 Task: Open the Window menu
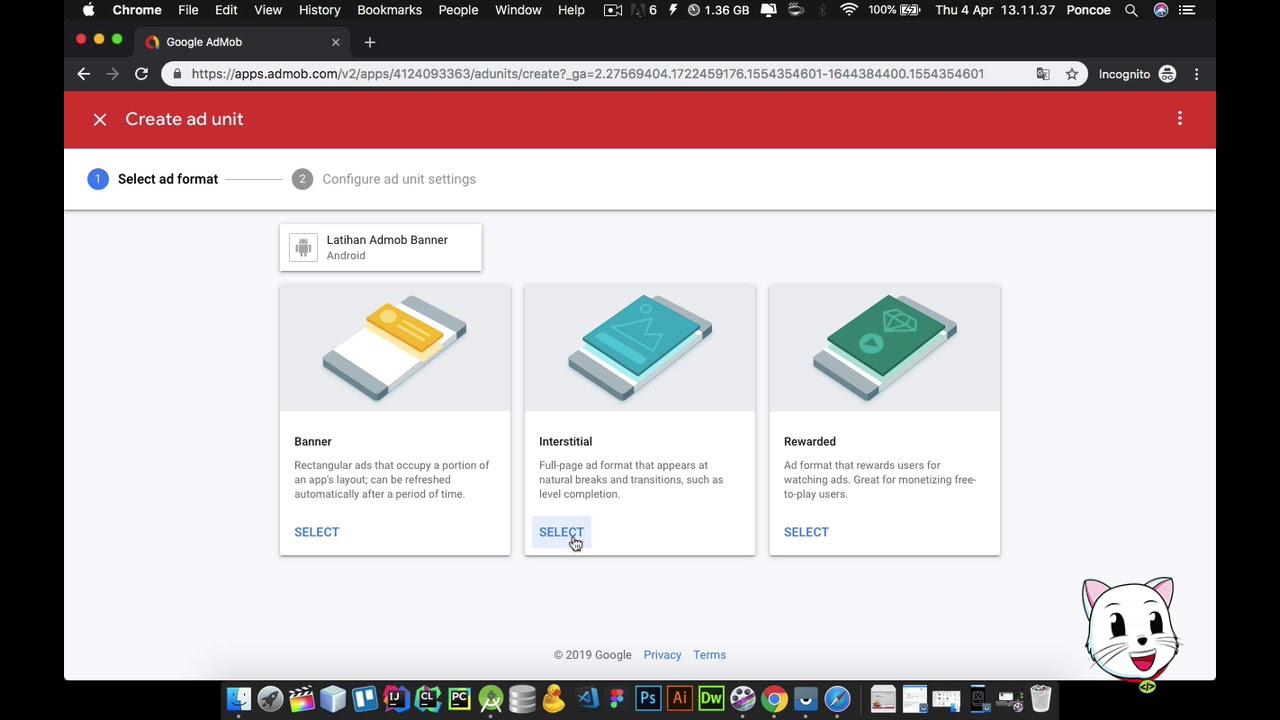coord(518,10)
